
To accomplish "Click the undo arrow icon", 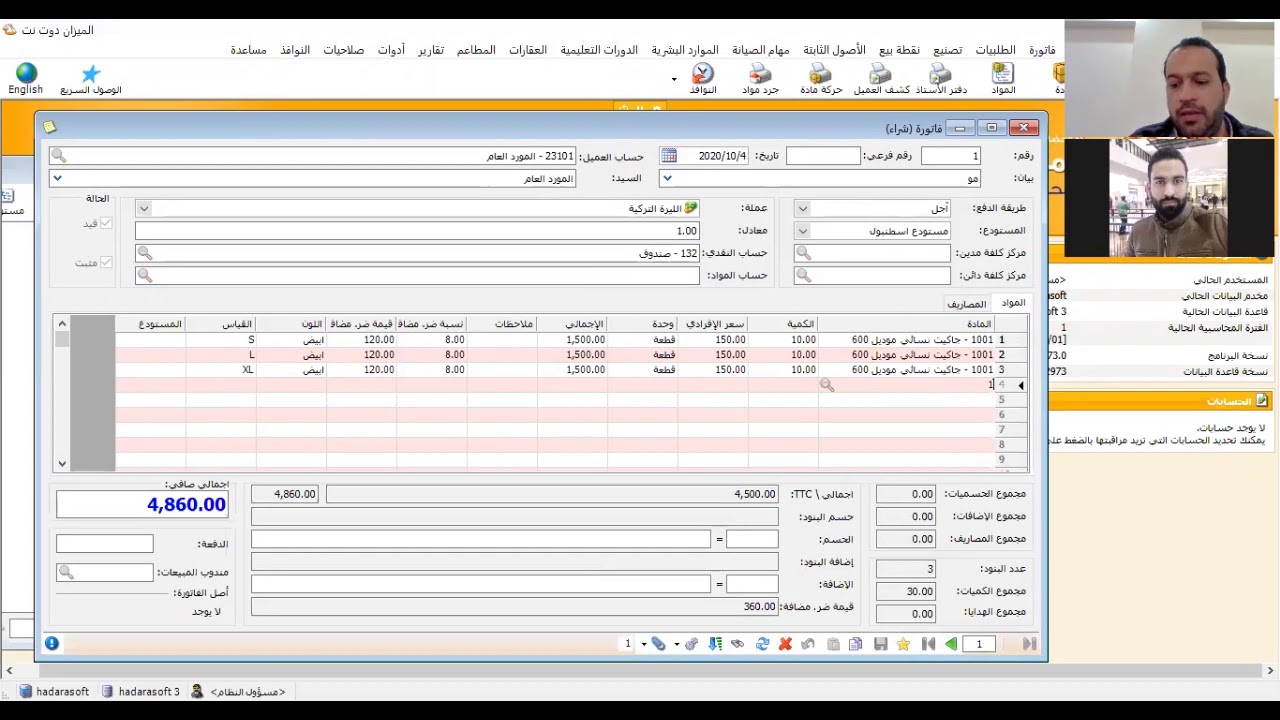I will 808,644.
